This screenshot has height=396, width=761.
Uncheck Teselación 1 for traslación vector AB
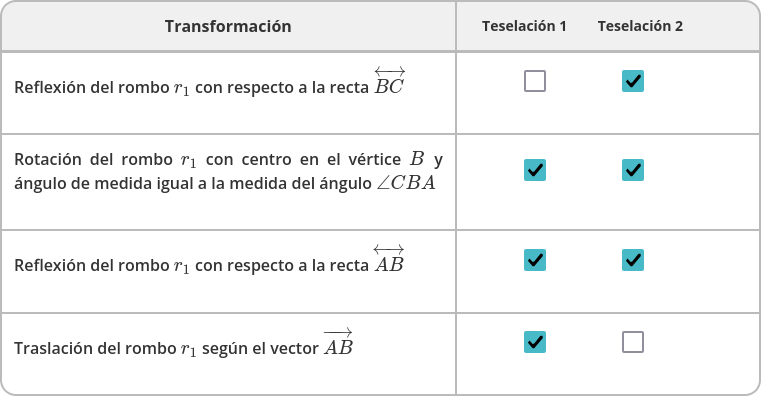535,342
